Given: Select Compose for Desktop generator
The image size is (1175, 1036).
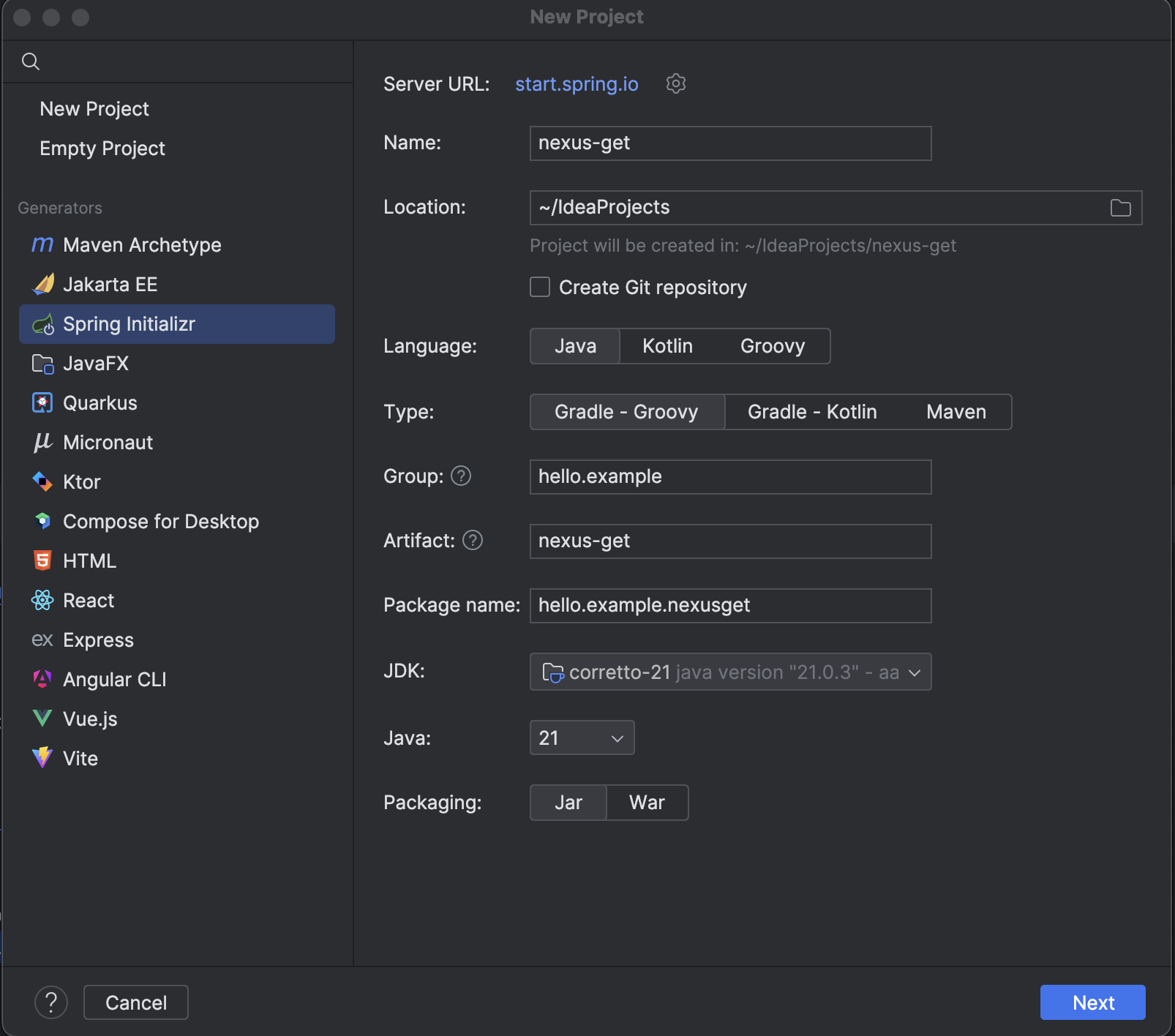Looking at the screenshot, I should tap(161, 522).
